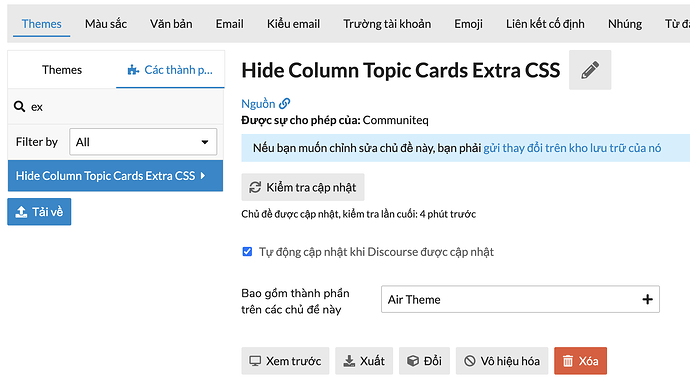Open the Air Theme component selector
Viewport: 690px width, 388px height.
pyautogui.click(x=520, y=299)
